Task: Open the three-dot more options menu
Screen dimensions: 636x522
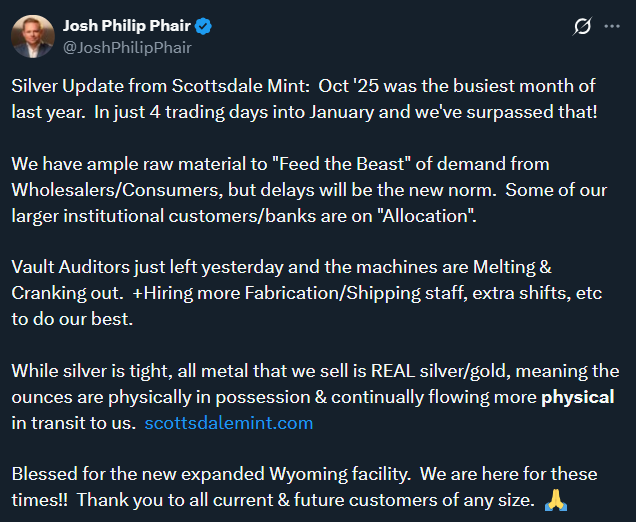Action: tap(612, 26)
